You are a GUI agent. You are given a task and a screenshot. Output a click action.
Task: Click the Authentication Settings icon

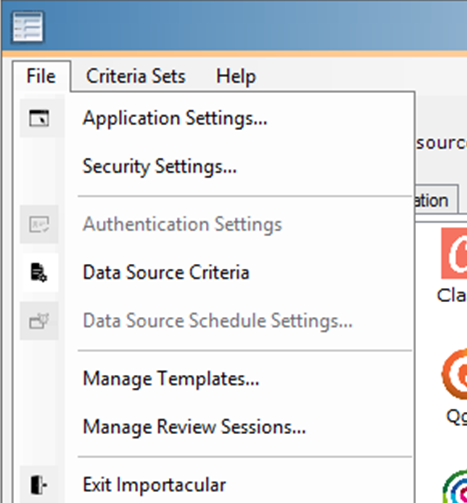pos(39,224)
